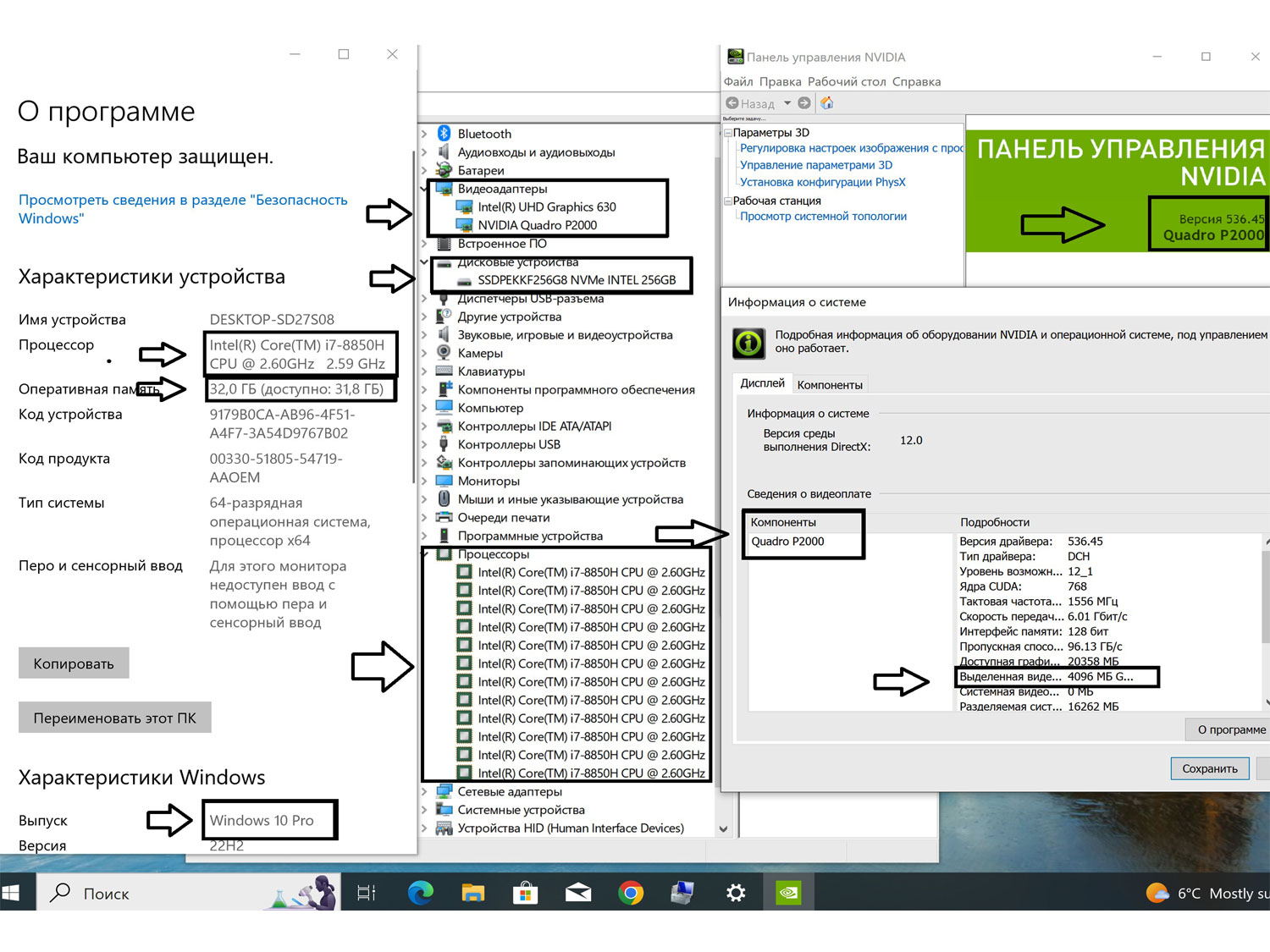The width and height of the screenshot is (1270, 952).
Task: Click the drive icon beside SSDPEKKF256G8 NVMe INTEL
Action: click(x=464, y=280)
